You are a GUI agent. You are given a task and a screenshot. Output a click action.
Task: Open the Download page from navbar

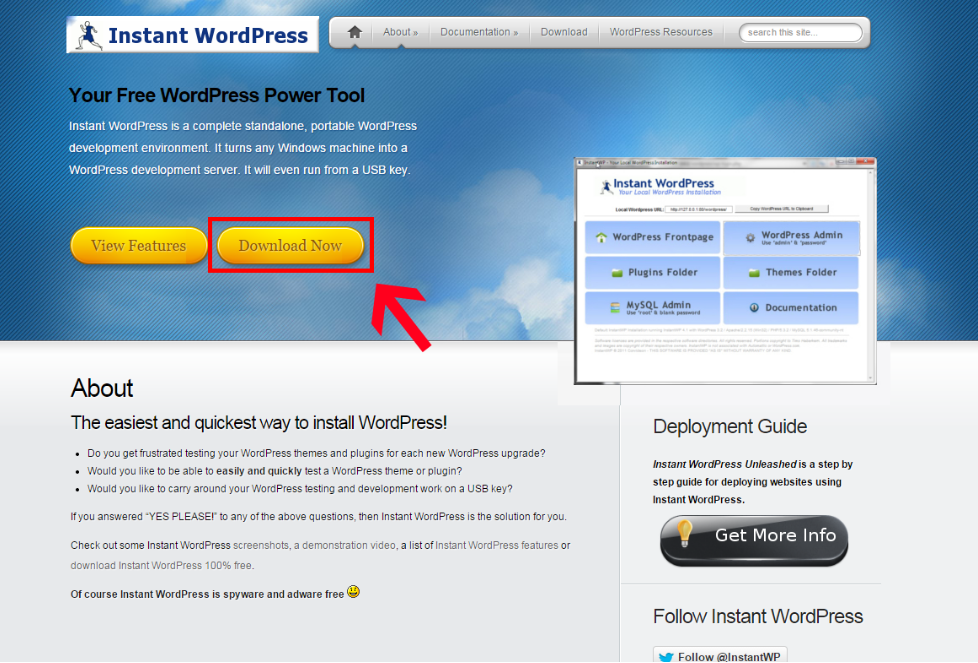564,32
